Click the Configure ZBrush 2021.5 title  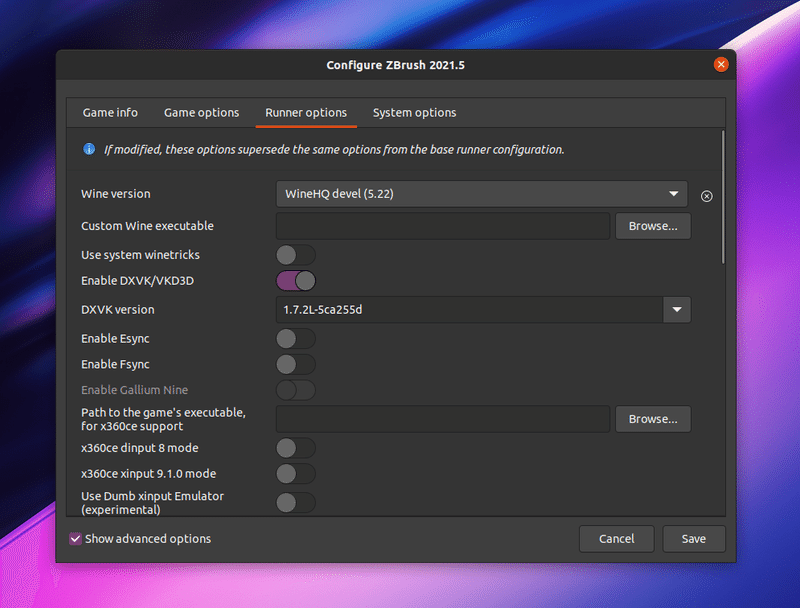[395, 65]
